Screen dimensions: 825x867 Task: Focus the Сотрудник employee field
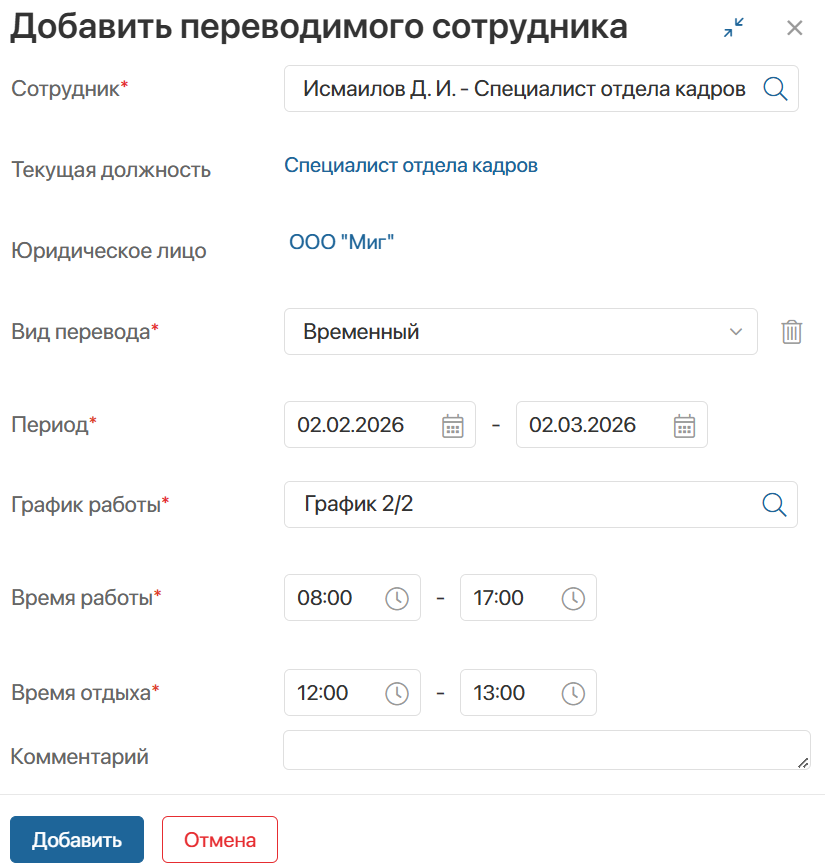tap(541, 88)
